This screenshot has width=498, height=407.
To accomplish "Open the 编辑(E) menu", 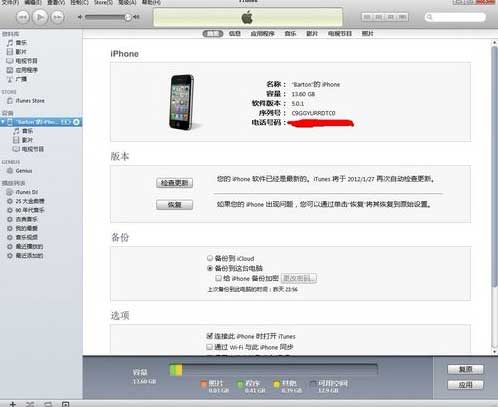I will coord(33,2).
